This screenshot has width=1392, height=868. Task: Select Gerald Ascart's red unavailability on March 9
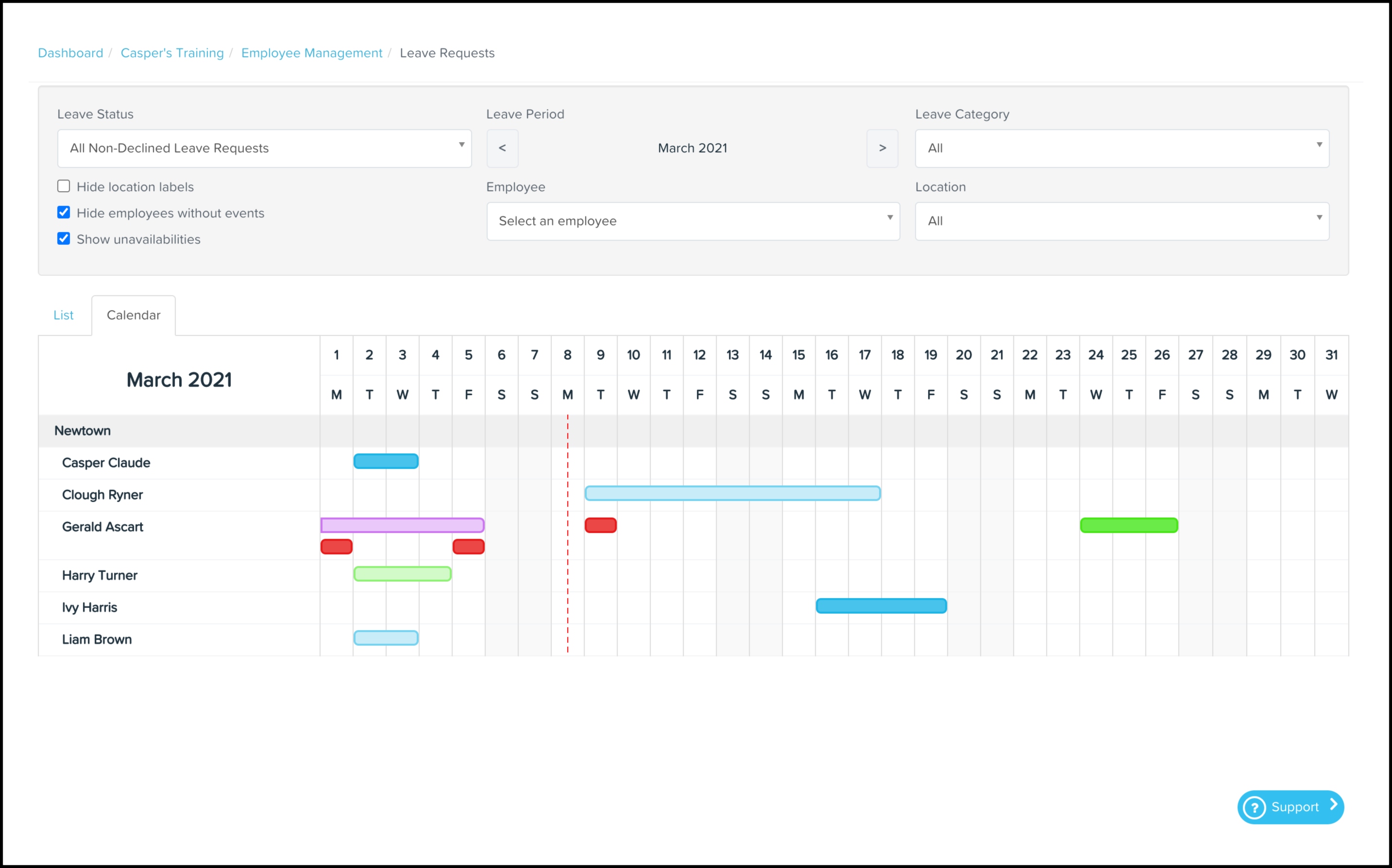click(601, 525)
